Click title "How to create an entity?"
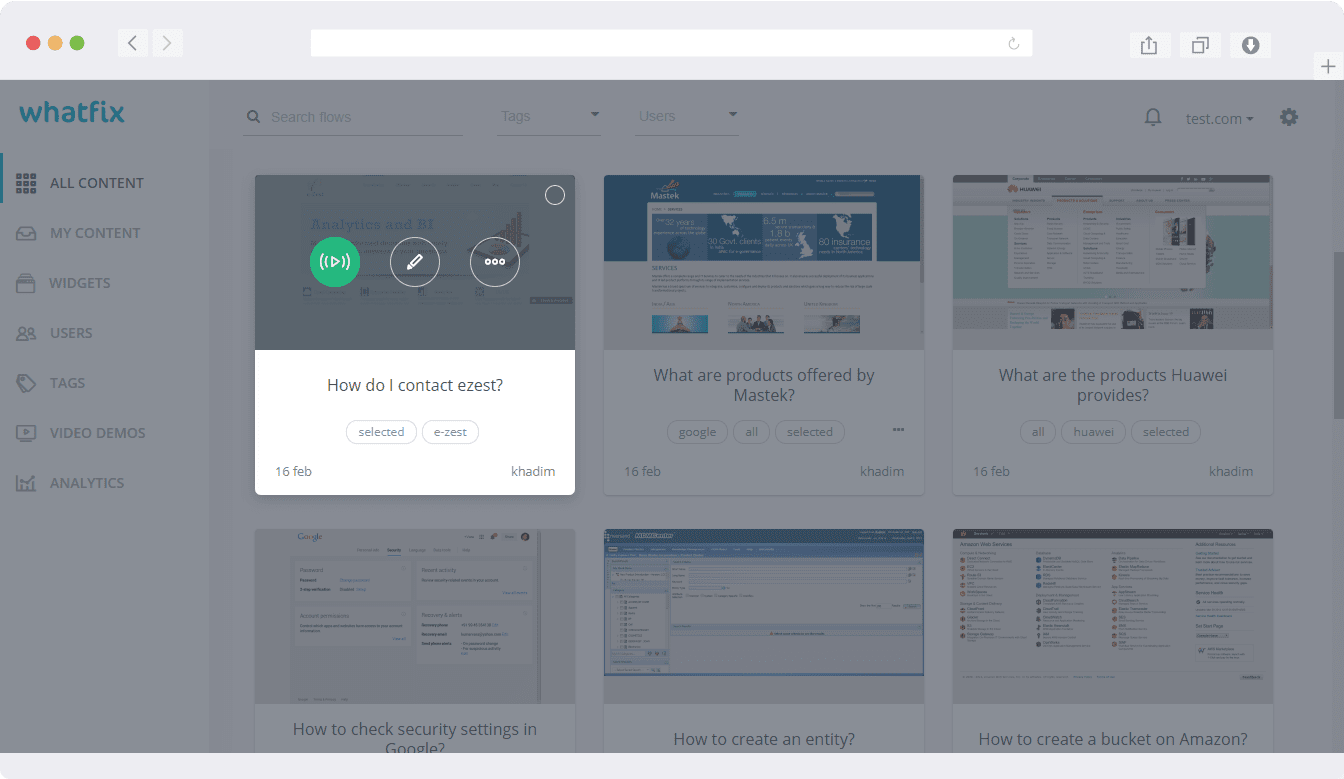1344x779 pixels. [x=764, y=739]
